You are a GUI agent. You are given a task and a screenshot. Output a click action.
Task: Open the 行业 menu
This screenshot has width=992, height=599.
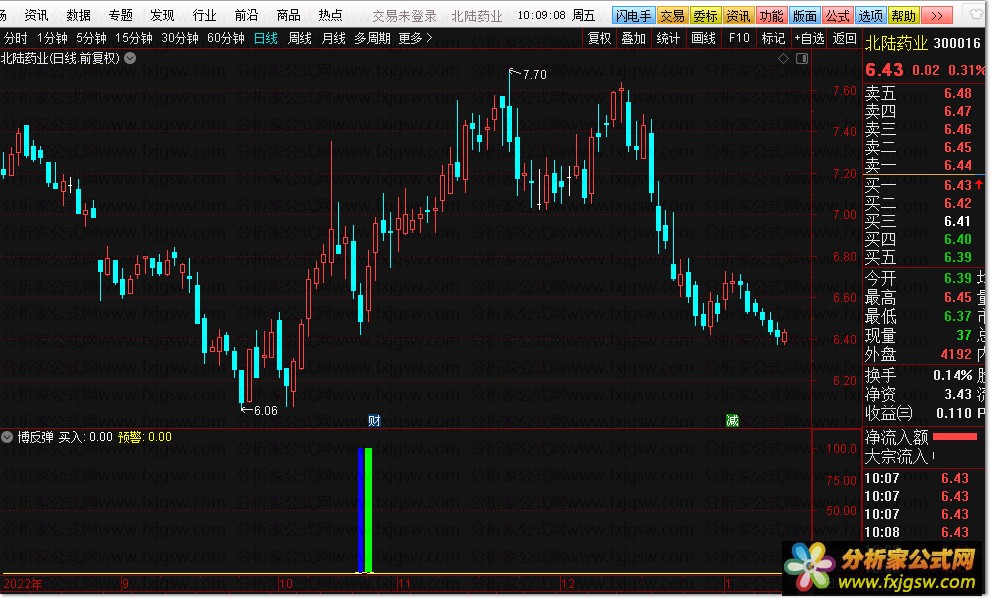tap(204, 15)
